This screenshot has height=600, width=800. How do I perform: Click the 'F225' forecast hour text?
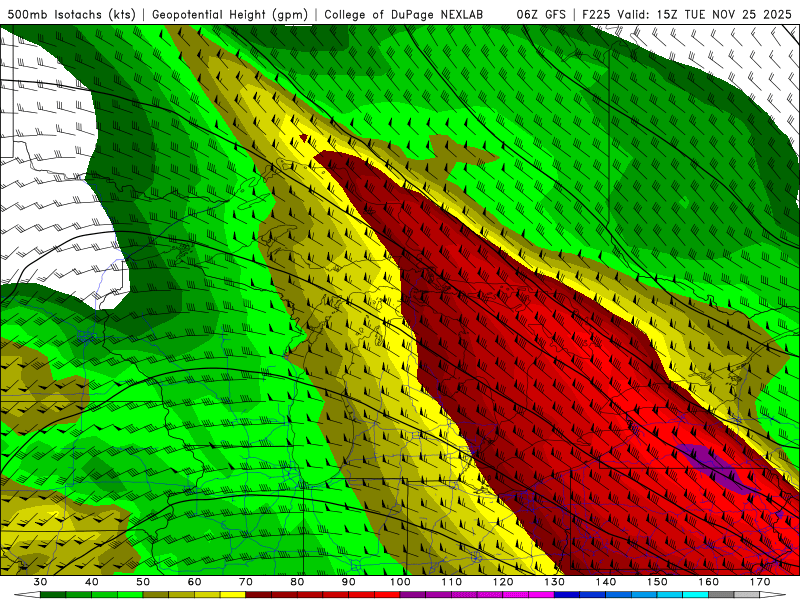tap(596, 15)
